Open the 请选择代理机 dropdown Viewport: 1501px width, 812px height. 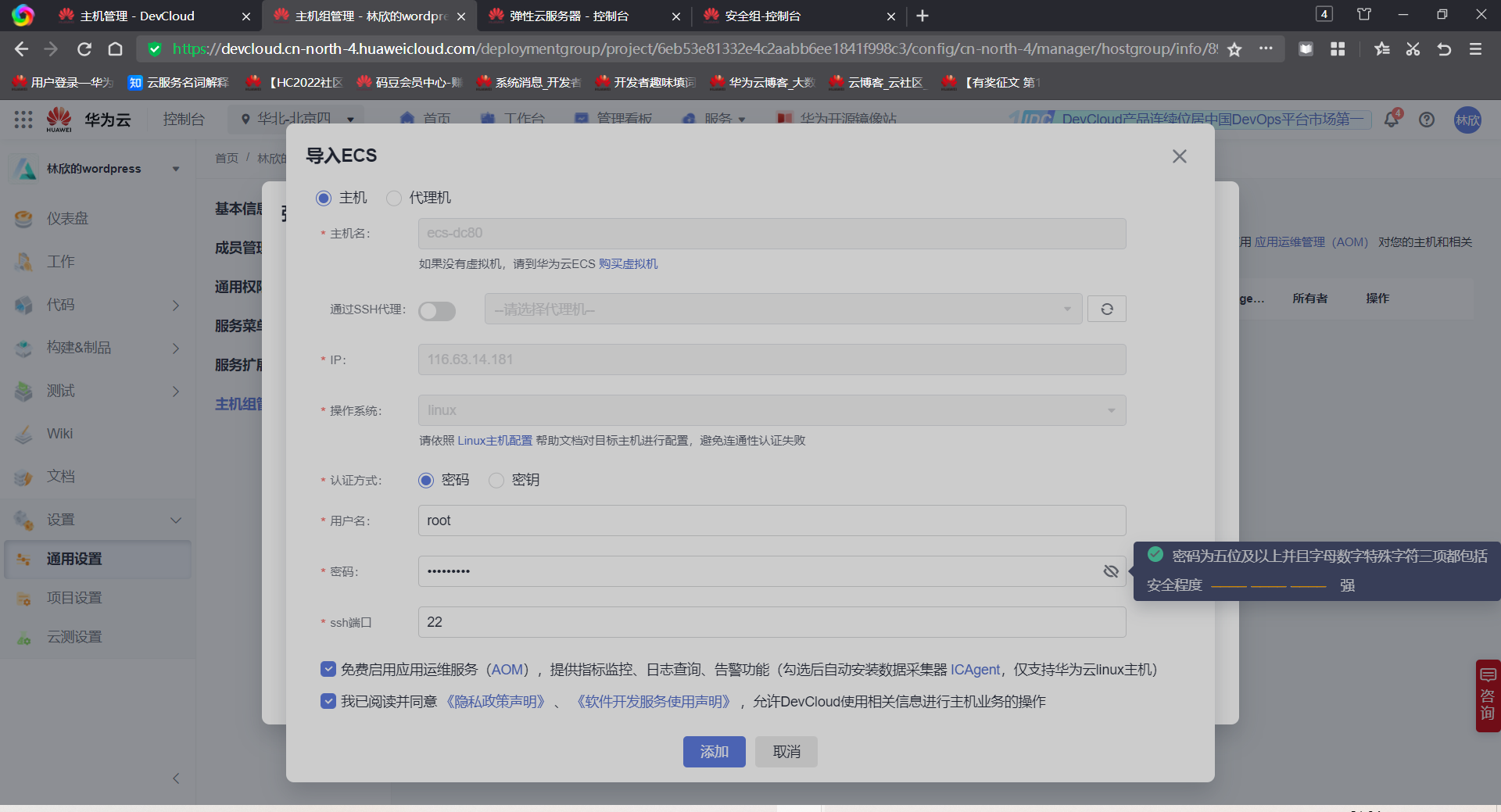pos(783,309)
